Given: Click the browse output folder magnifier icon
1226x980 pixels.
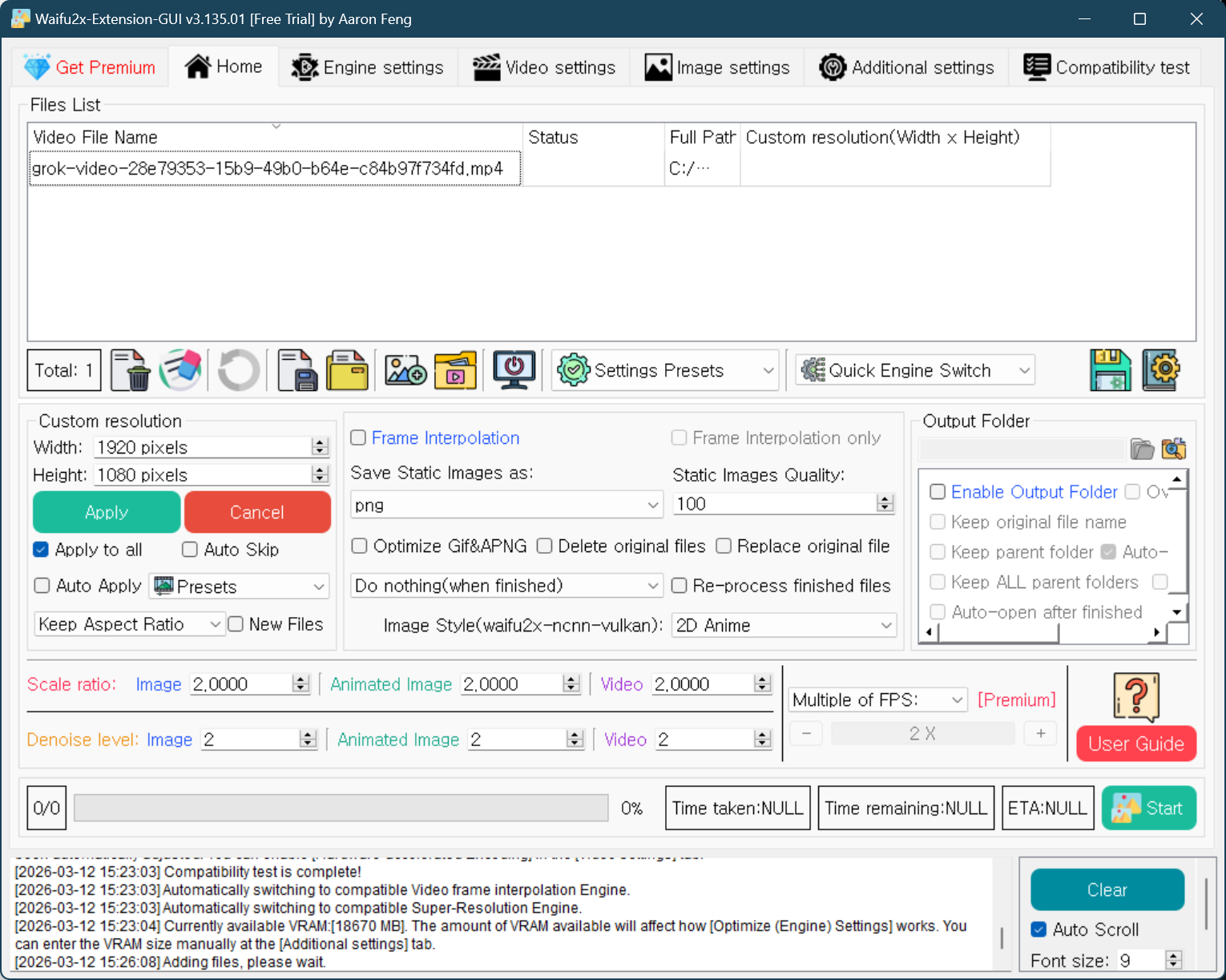Looking at the screenshot, I should 1174,449.
